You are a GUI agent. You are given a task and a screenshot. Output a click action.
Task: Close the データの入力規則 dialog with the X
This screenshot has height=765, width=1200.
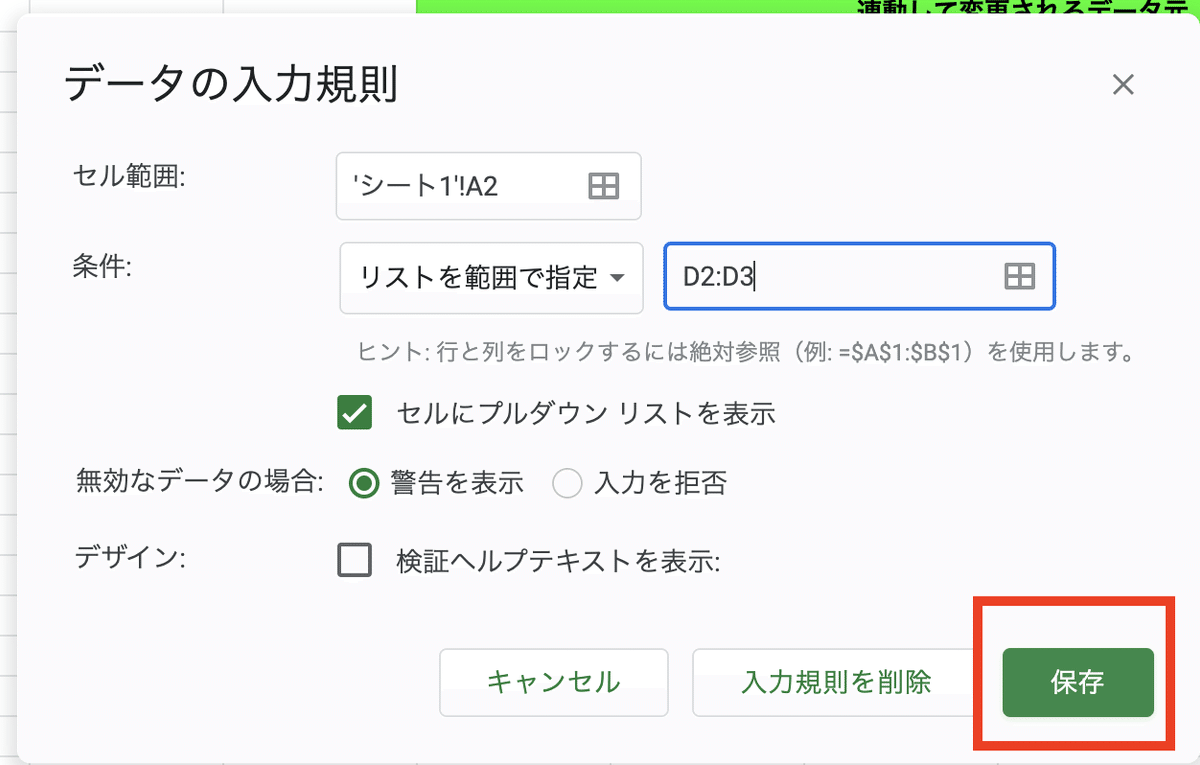(x=1122, y=85)
